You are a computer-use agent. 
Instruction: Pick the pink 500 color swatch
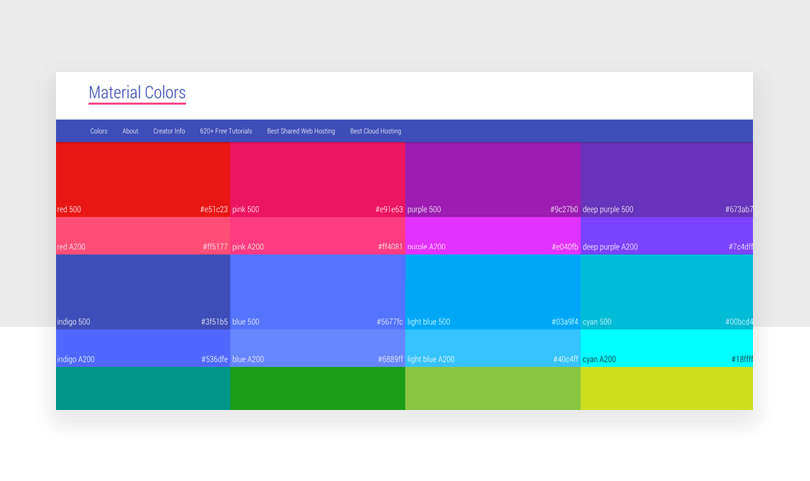pos(318,180)
